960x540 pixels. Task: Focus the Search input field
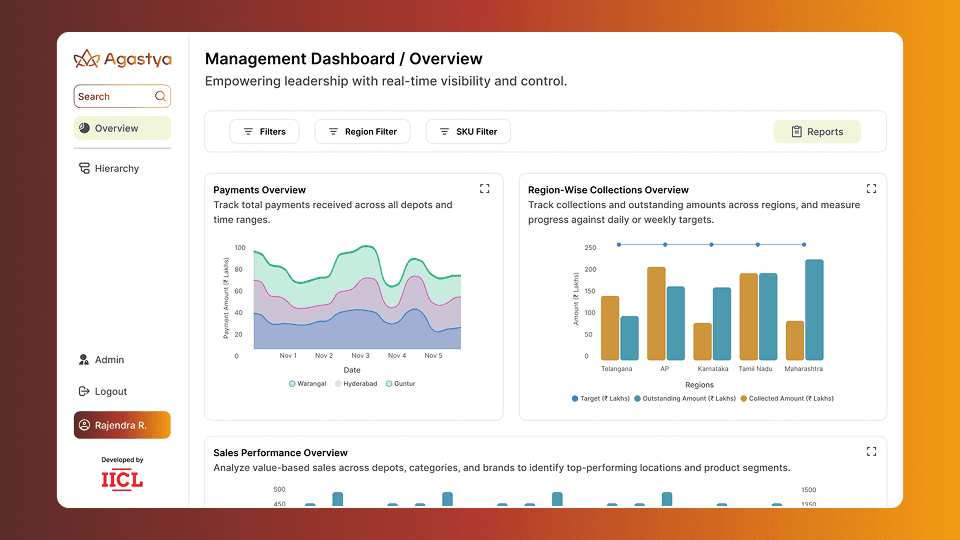click(x=112, y=97)
